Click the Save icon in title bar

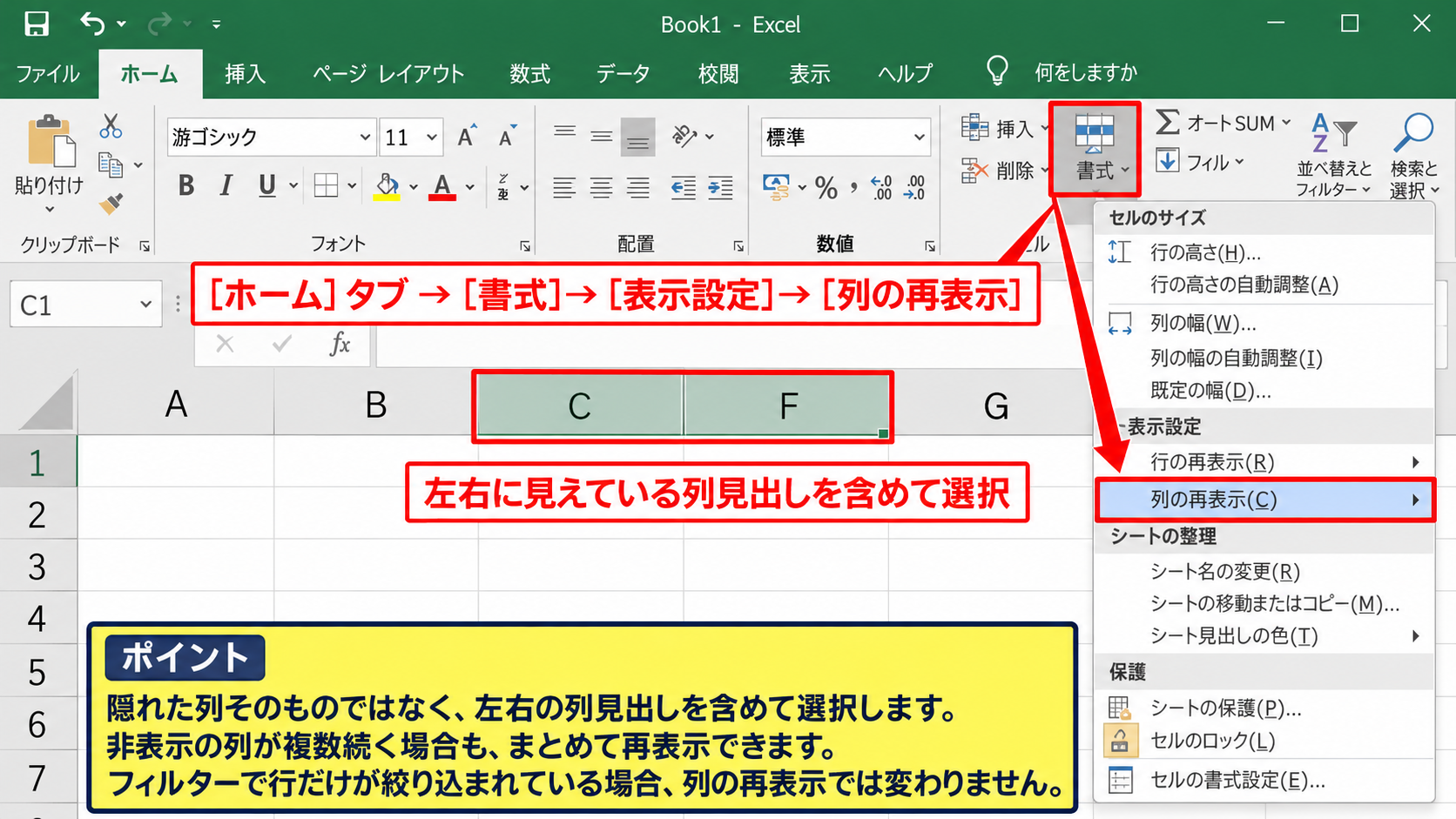point(37,23)
